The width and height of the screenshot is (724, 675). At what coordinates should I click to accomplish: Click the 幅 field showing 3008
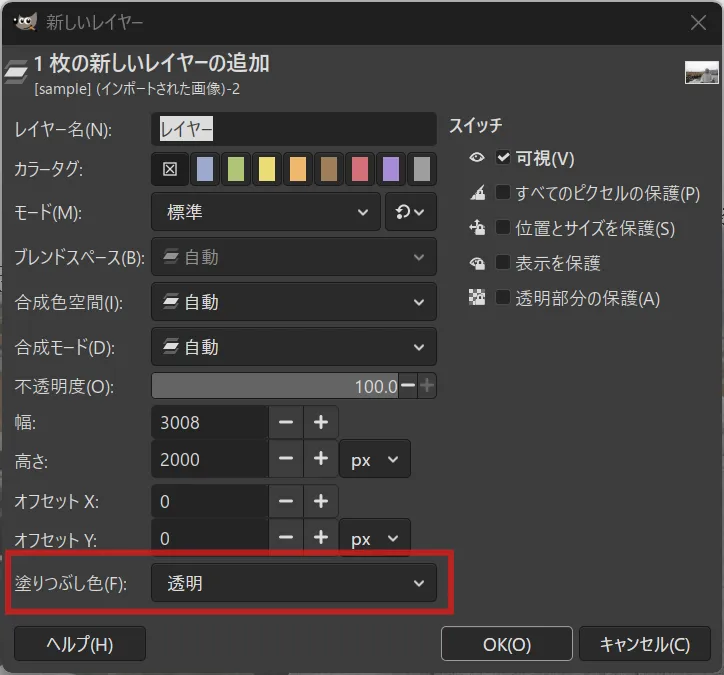pos(210,422)
